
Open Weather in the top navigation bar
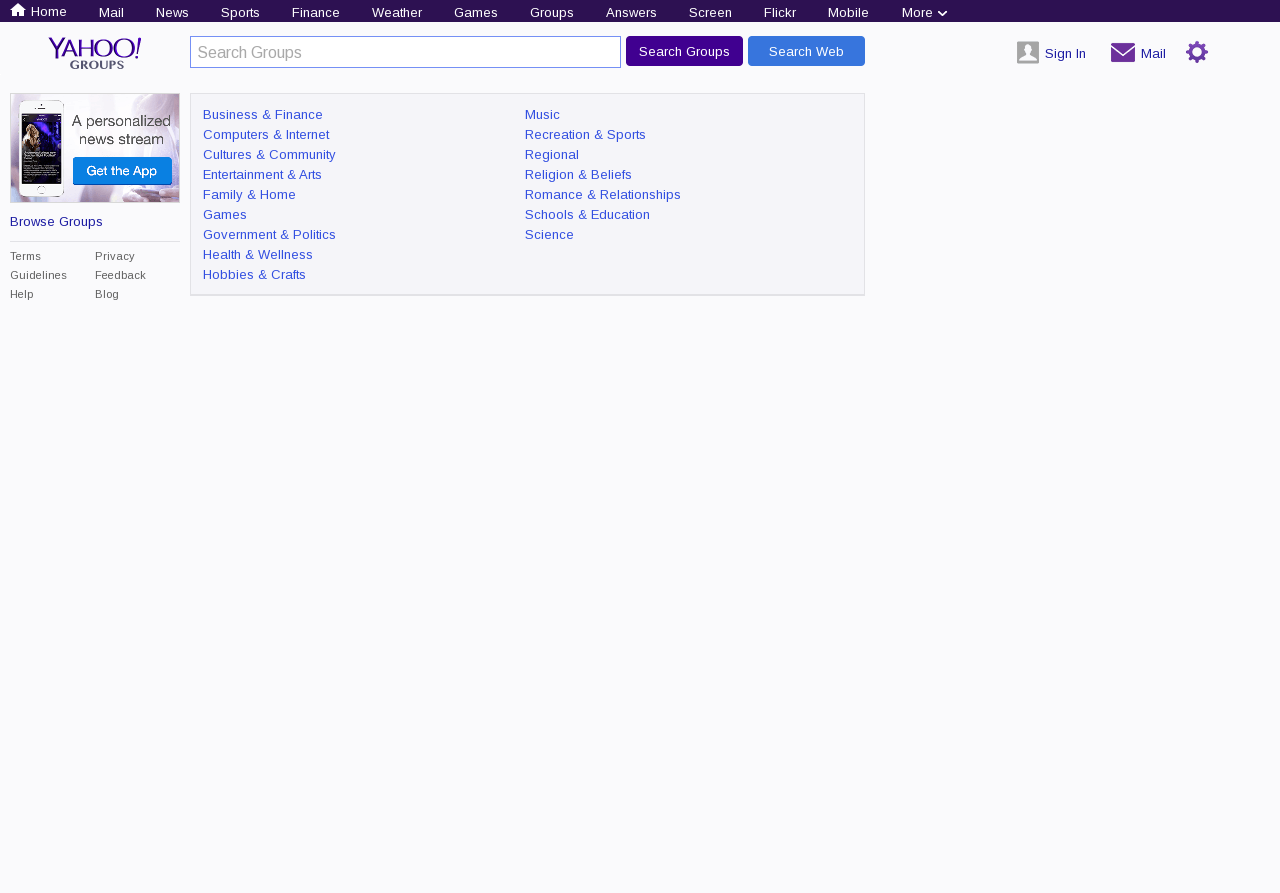pos(397,13)
